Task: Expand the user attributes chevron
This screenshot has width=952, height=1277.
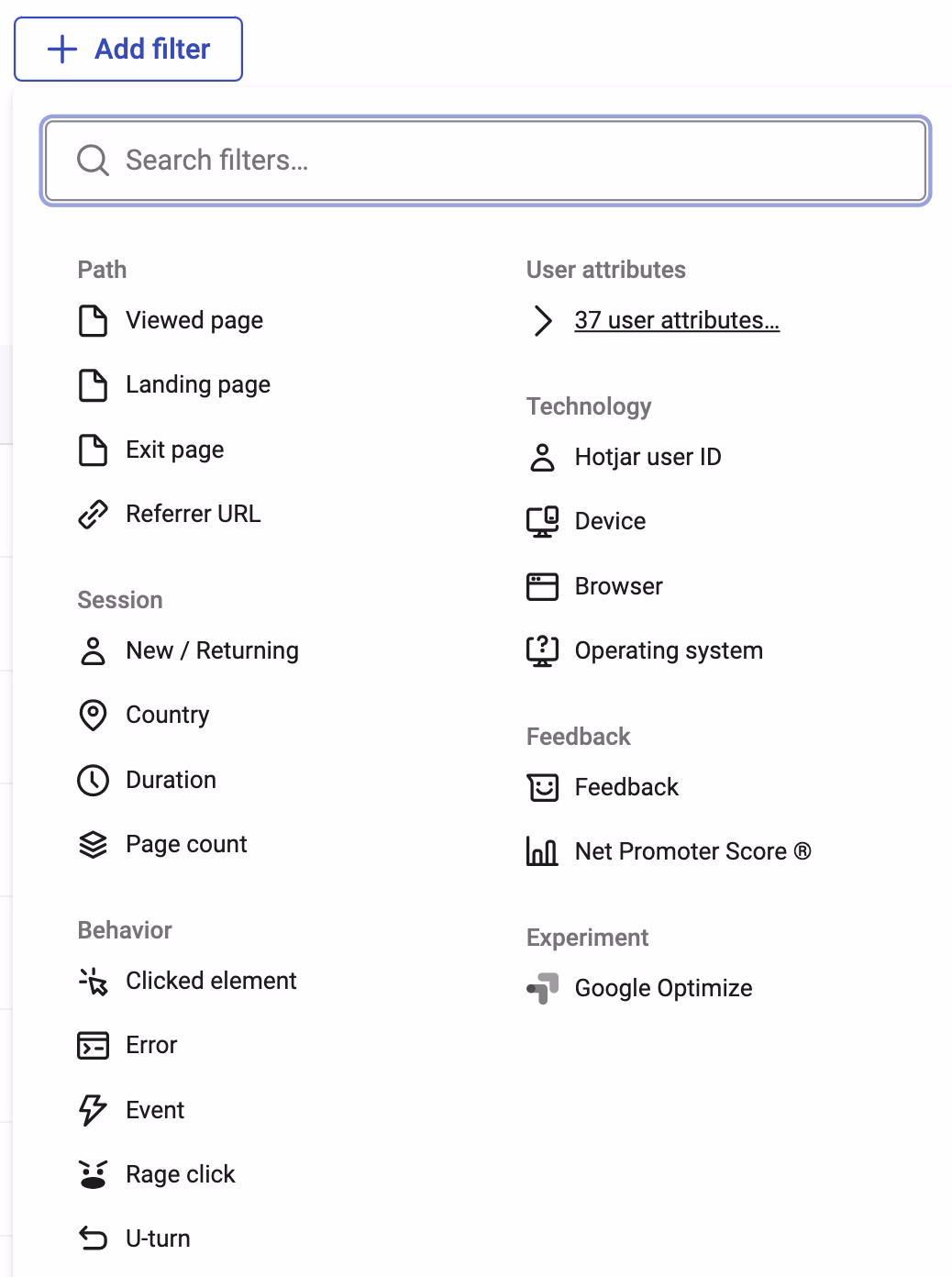Action: click(x=542, y=320)
